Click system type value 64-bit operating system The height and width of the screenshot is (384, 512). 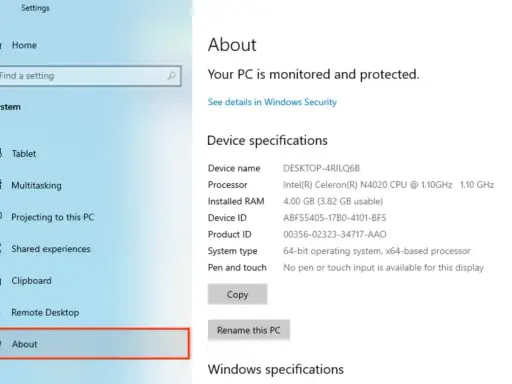377,251
